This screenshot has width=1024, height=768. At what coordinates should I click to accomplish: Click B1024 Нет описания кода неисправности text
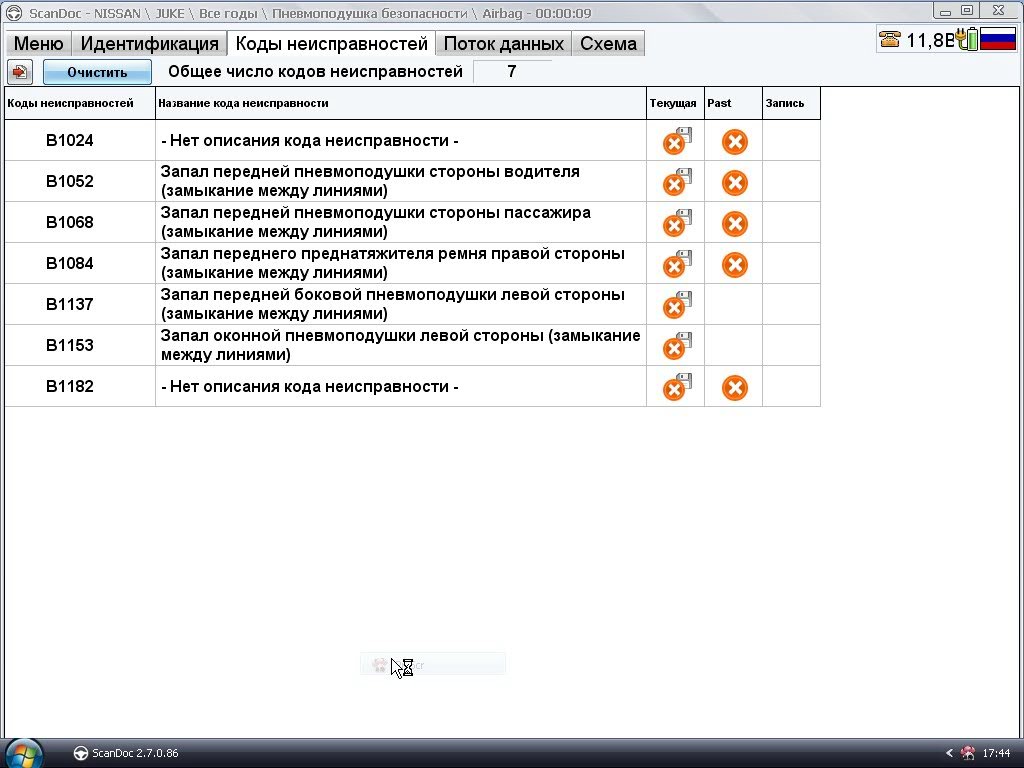310,140
